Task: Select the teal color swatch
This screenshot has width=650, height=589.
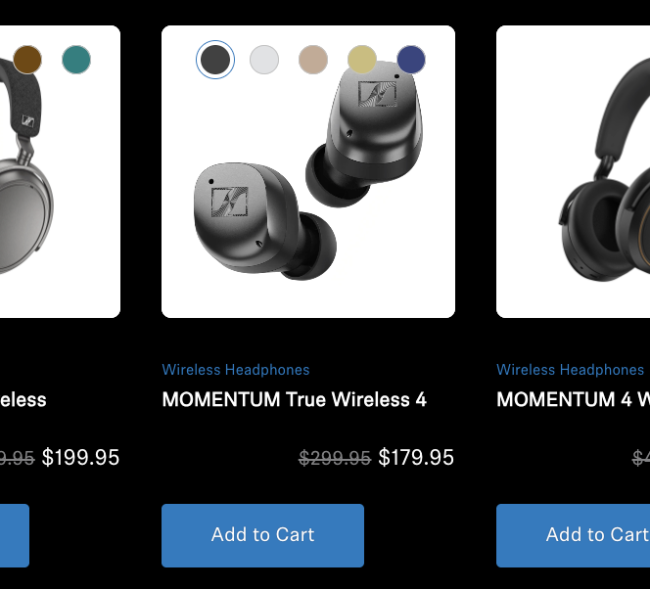Action: [76, 60]
